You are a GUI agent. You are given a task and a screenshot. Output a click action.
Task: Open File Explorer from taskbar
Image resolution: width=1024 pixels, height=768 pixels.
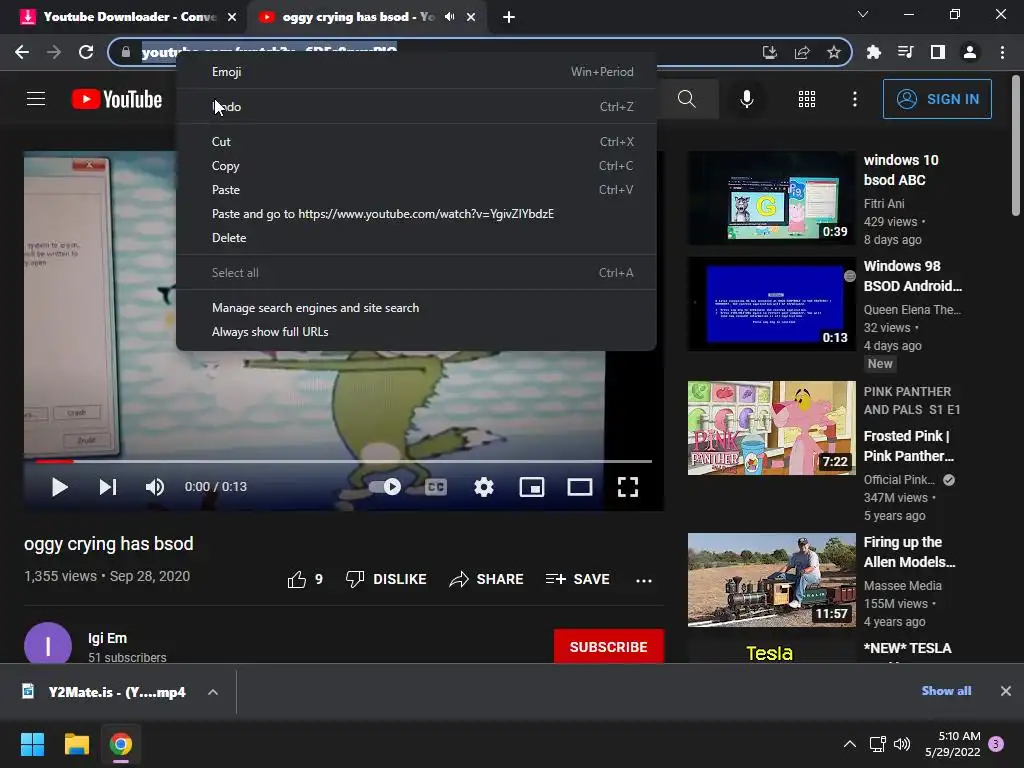coord(76,744)
